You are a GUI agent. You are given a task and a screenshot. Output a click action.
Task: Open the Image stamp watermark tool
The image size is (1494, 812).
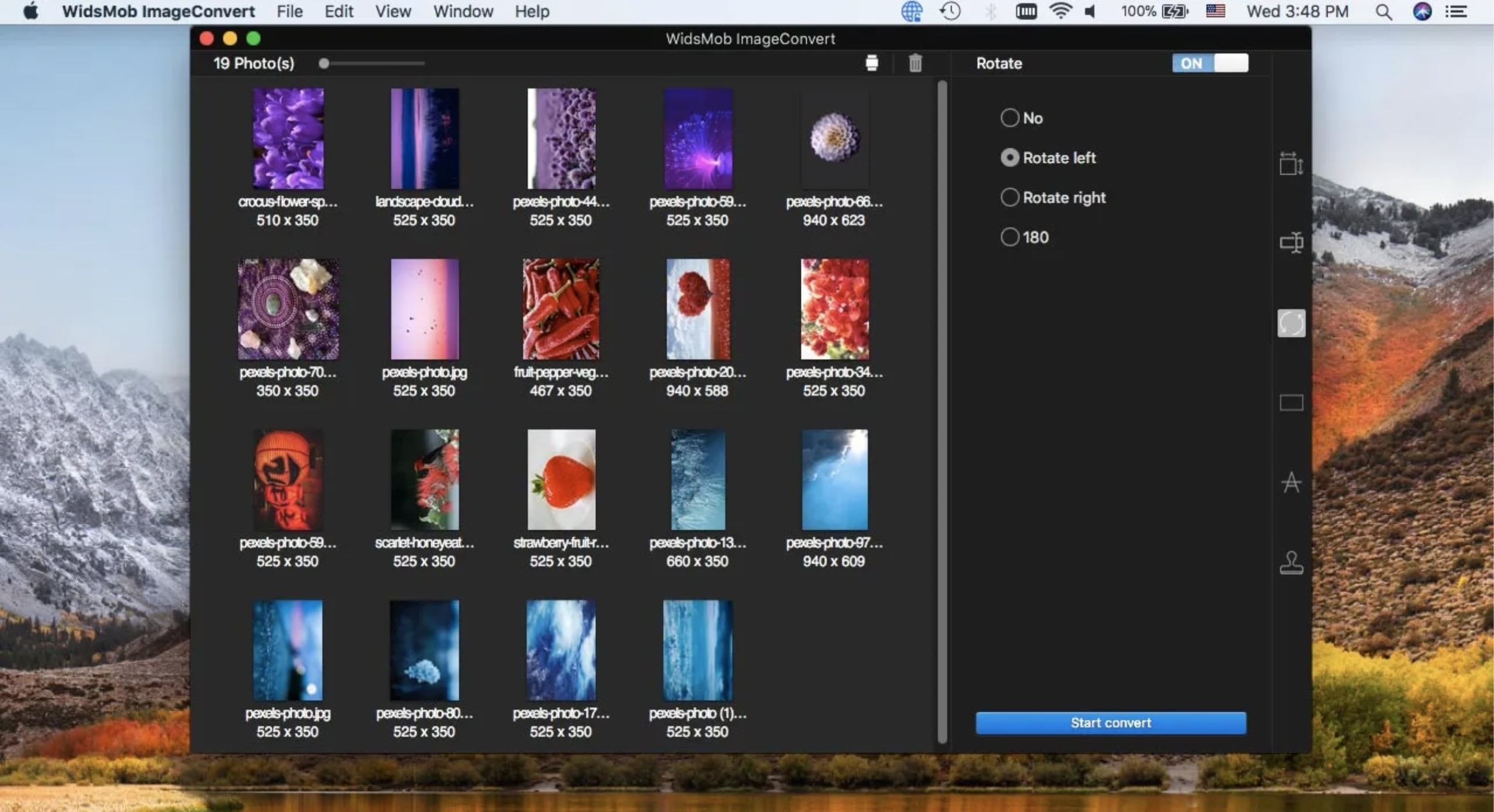1291,563
